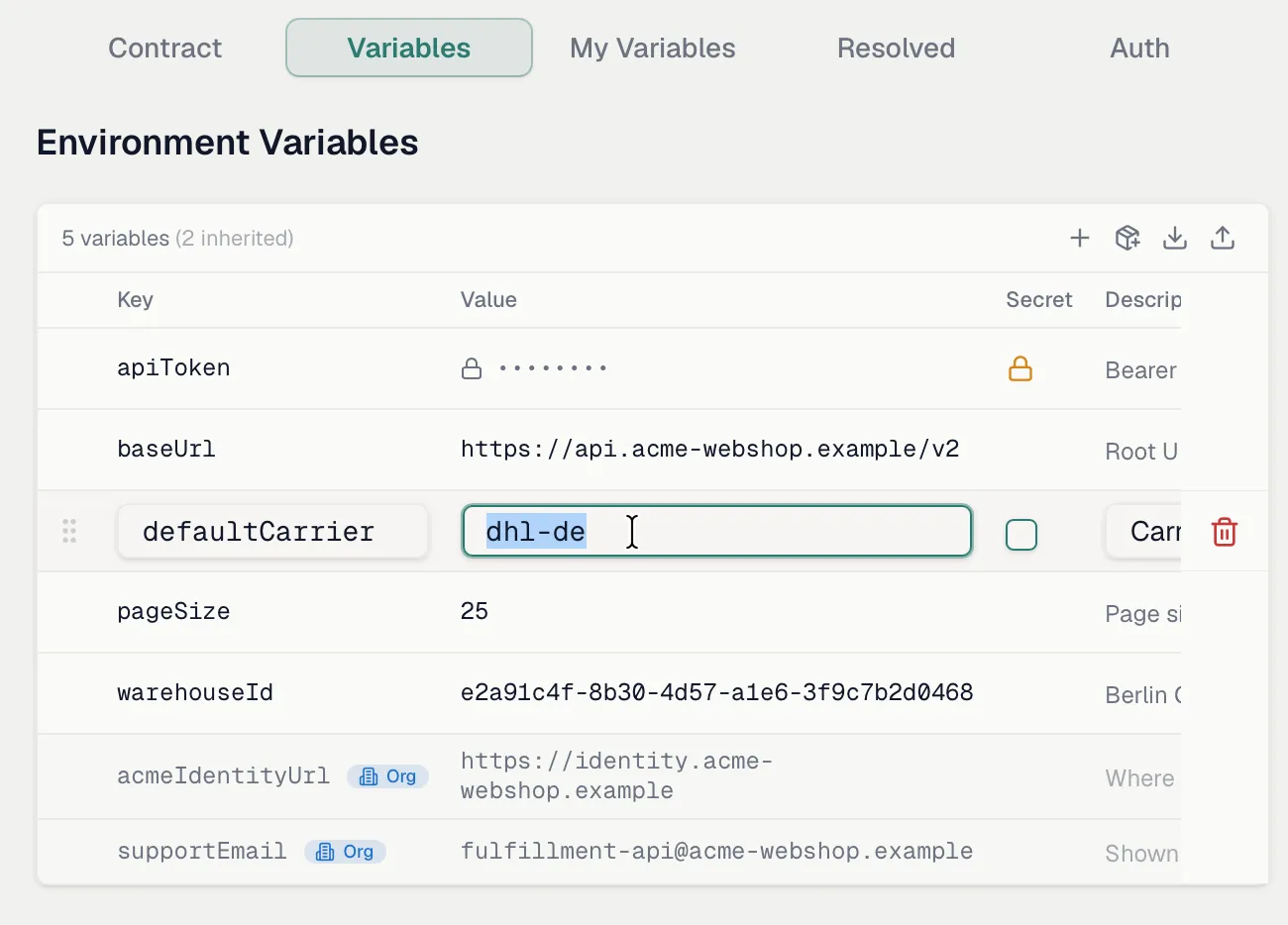
Task: Click the warehouseId key cell
Action: [195, 693]
